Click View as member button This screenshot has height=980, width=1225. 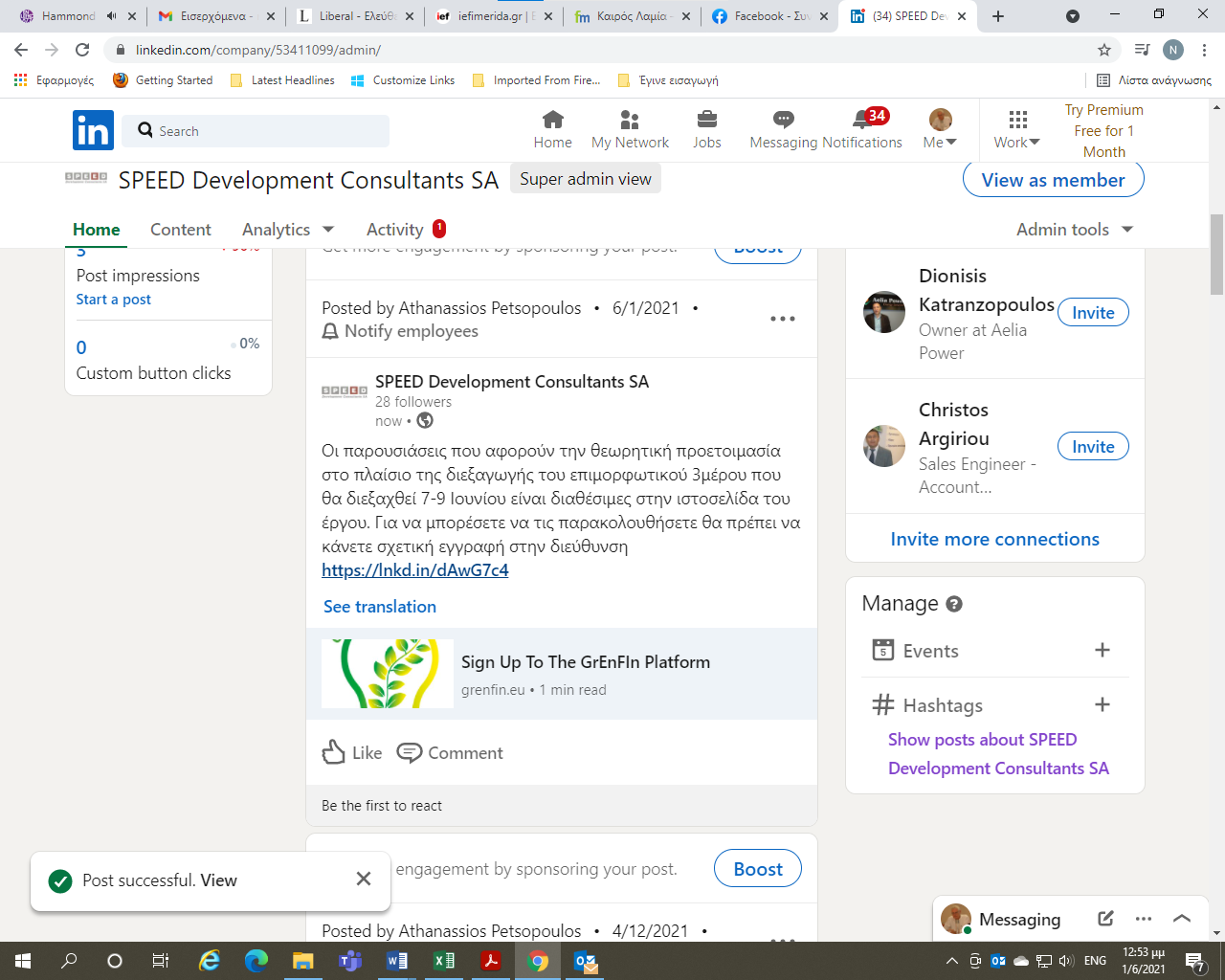click(x=1053, y=180)
